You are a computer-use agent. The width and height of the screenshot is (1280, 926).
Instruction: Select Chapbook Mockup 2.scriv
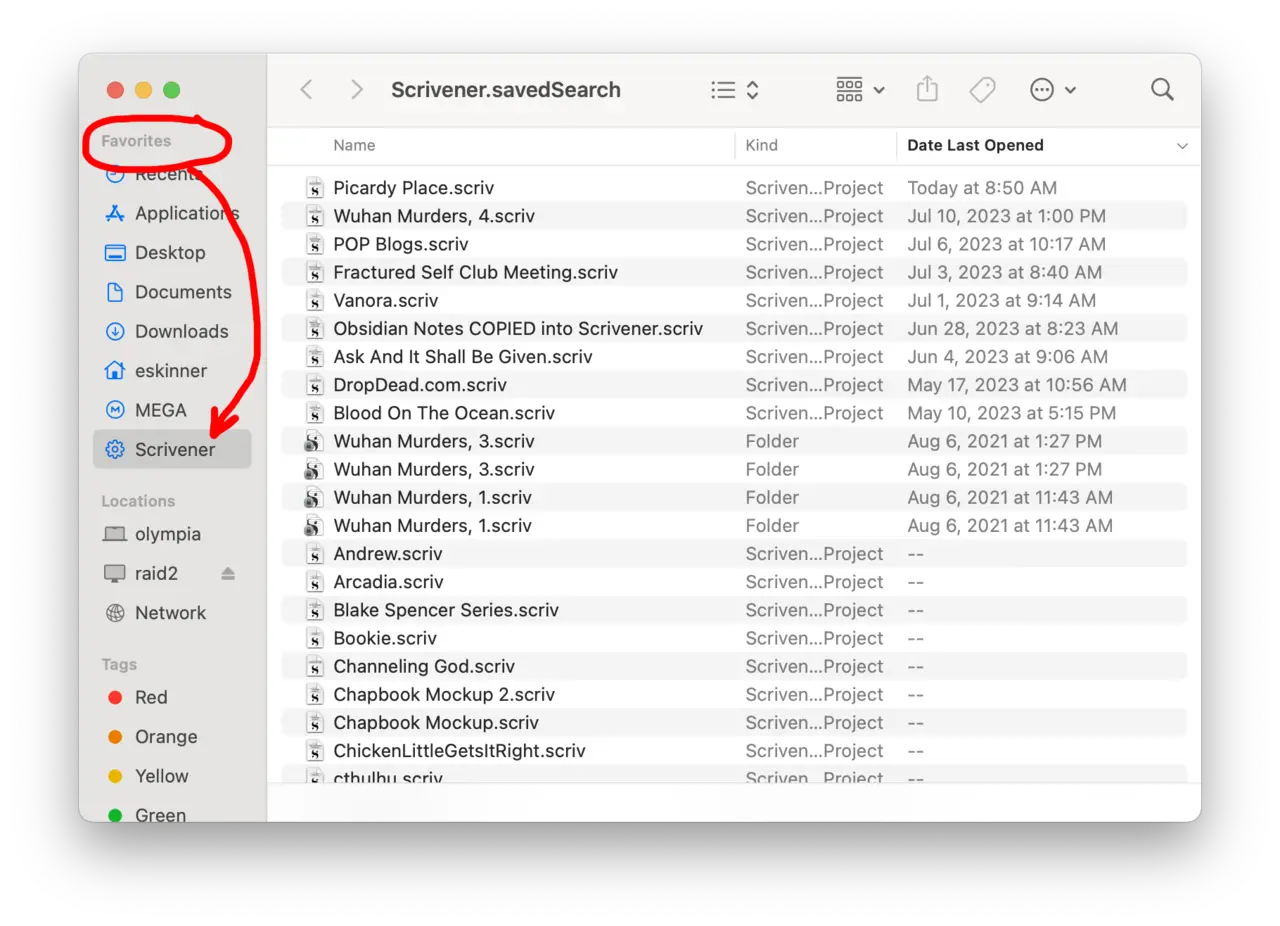pyautogui.click(x=734, y=694)
